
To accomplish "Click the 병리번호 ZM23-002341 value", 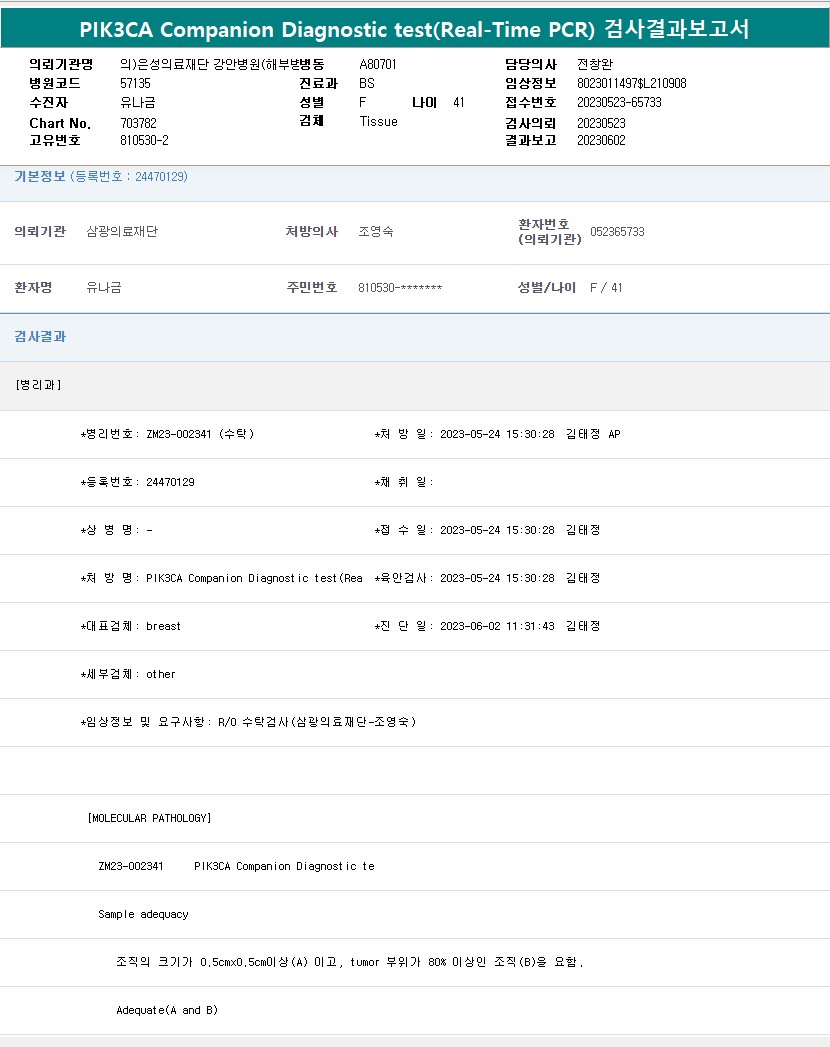I will [200, 434].
